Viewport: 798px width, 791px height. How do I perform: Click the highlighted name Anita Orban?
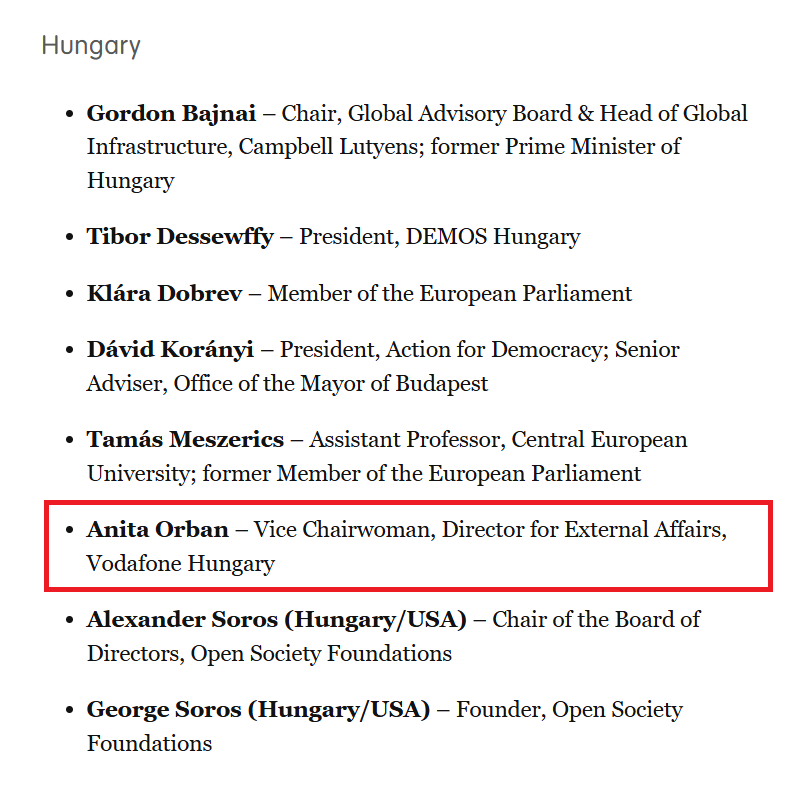click(158, 529)
